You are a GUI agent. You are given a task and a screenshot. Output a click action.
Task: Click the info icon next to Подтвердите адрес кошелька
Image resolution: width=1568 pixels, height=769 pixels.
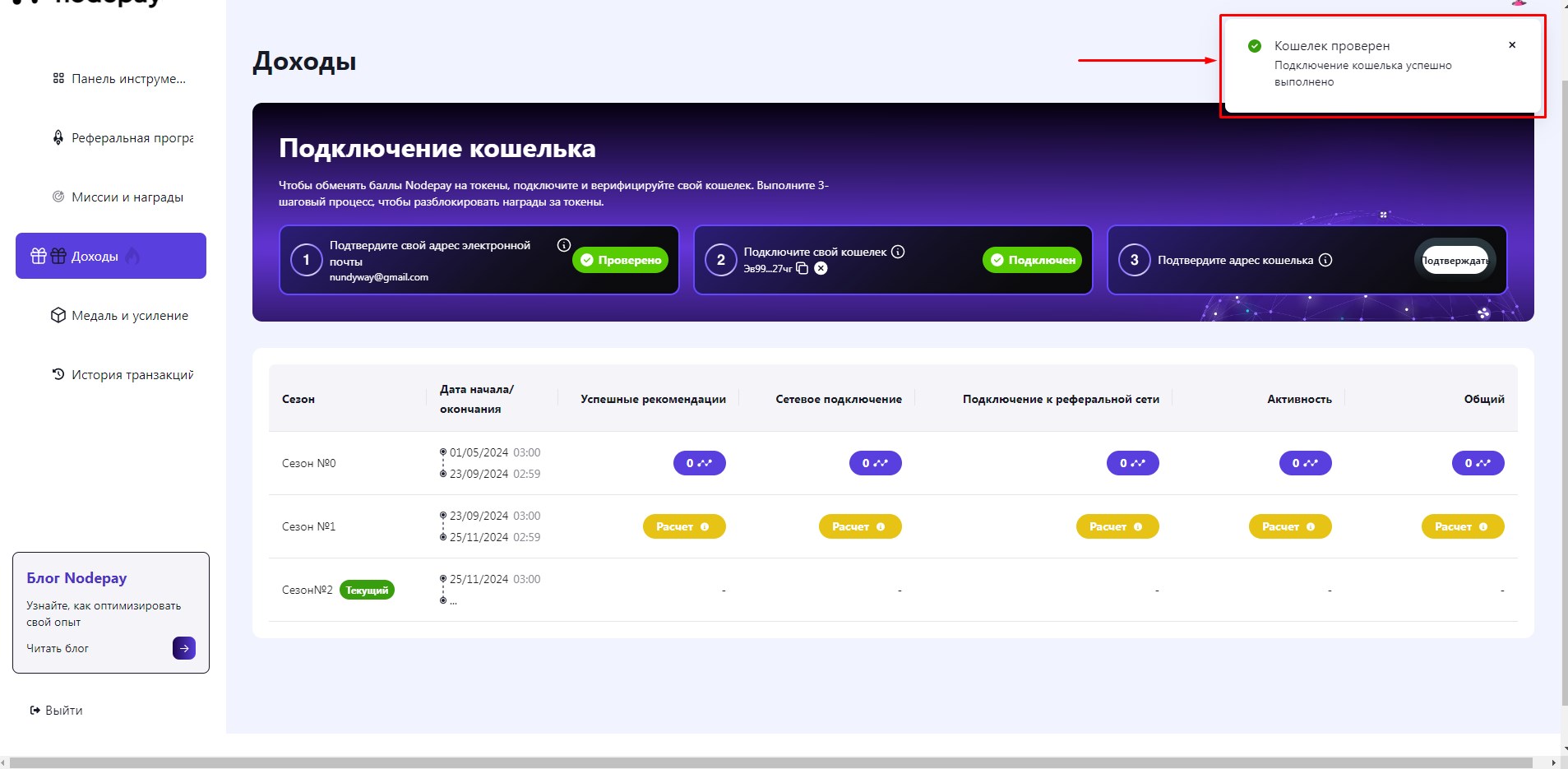[x=1325, y=260]
